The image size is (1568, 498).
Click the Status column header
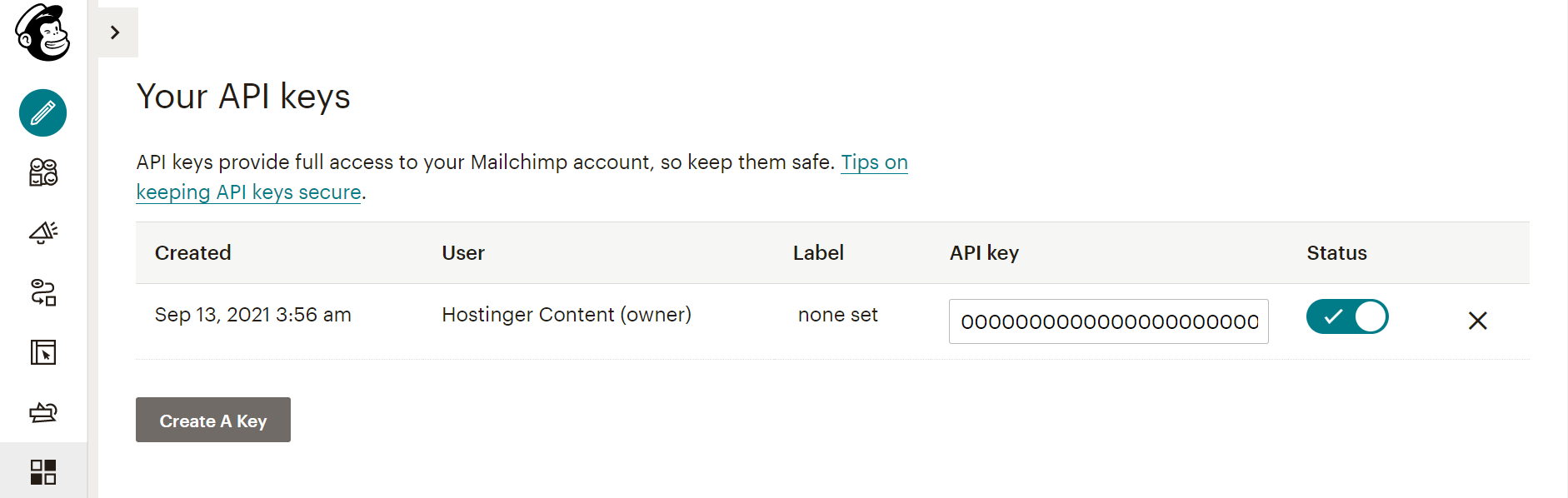1336,253
